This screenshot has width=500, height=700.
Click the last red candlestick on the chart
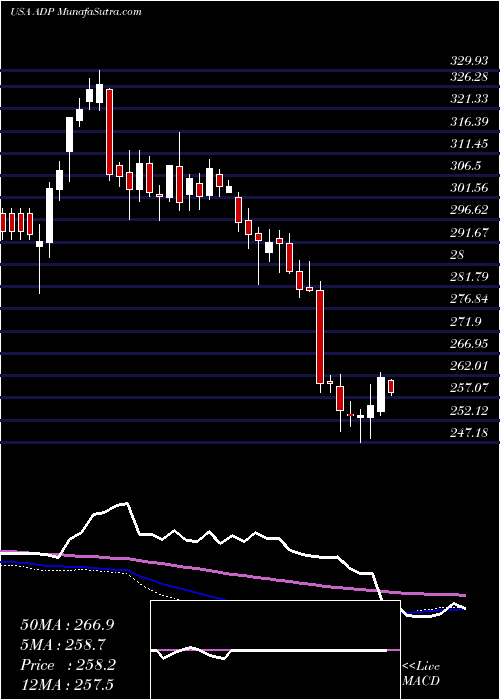(392, 387)
